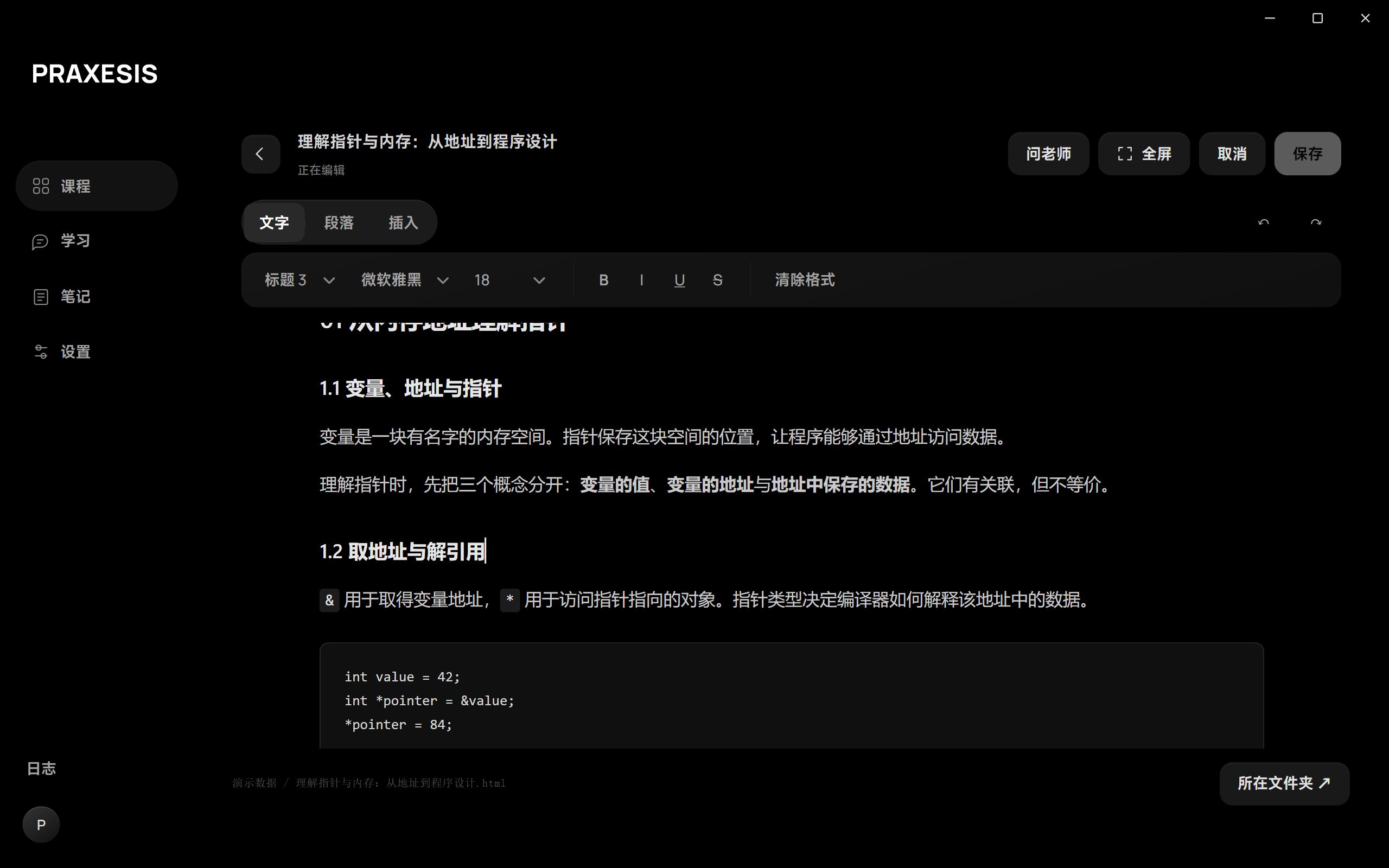Viewport: 1389px width, 868px height.
Task: Open the 微软雅黑 font dropdown
Action: (405, 280)
